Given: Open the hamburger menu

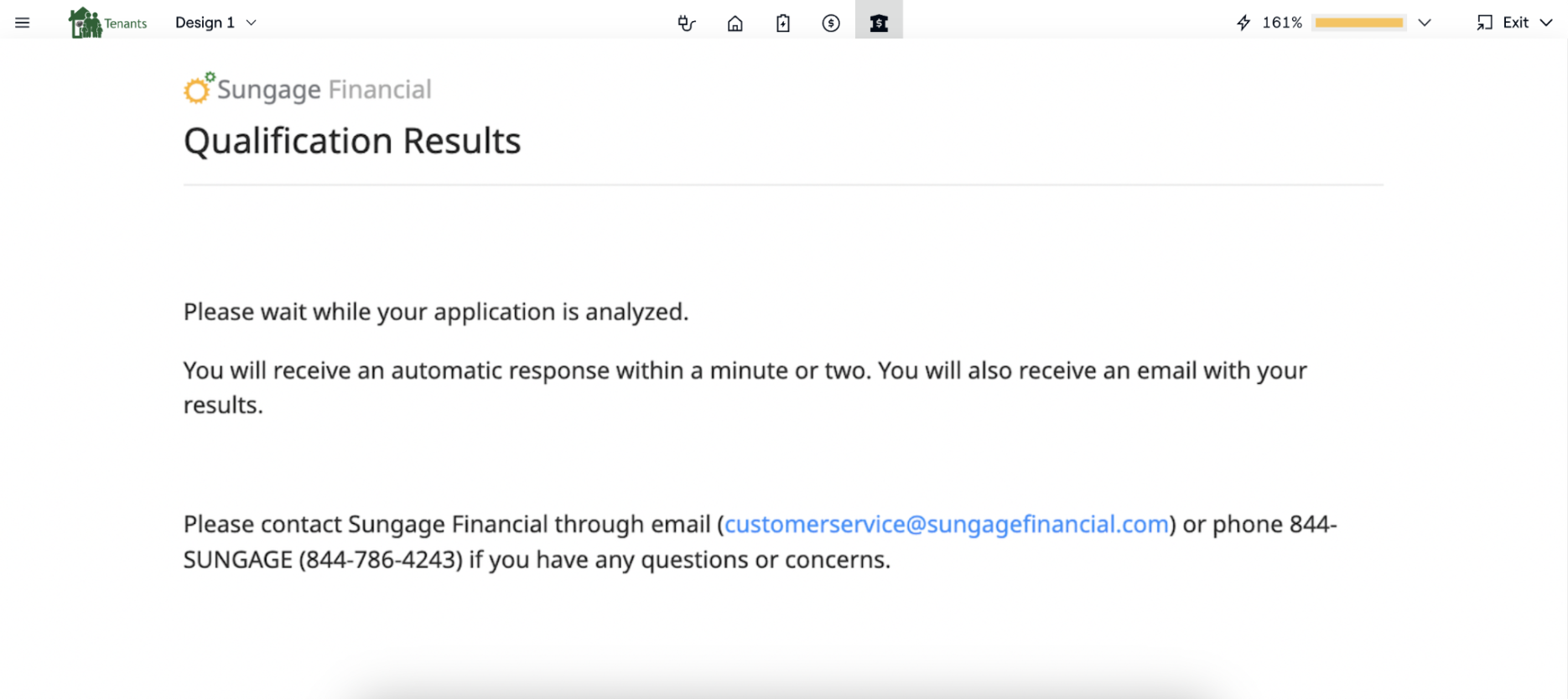Looking at the screenshot, I should 23,23.
